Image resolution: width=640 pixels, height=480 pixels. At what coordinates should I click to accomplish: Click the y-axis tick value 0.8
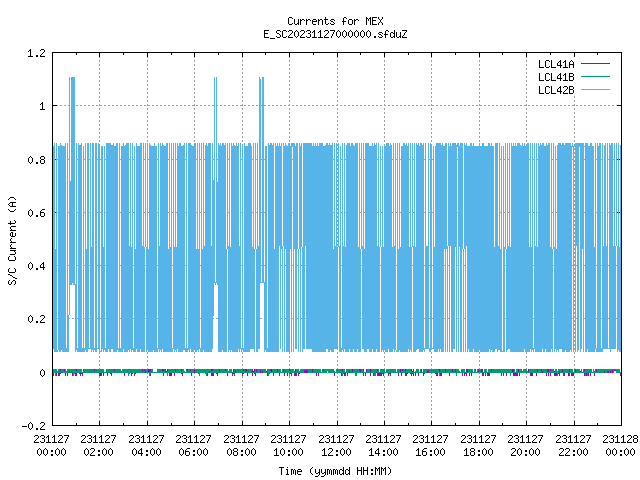coord(36,160)
